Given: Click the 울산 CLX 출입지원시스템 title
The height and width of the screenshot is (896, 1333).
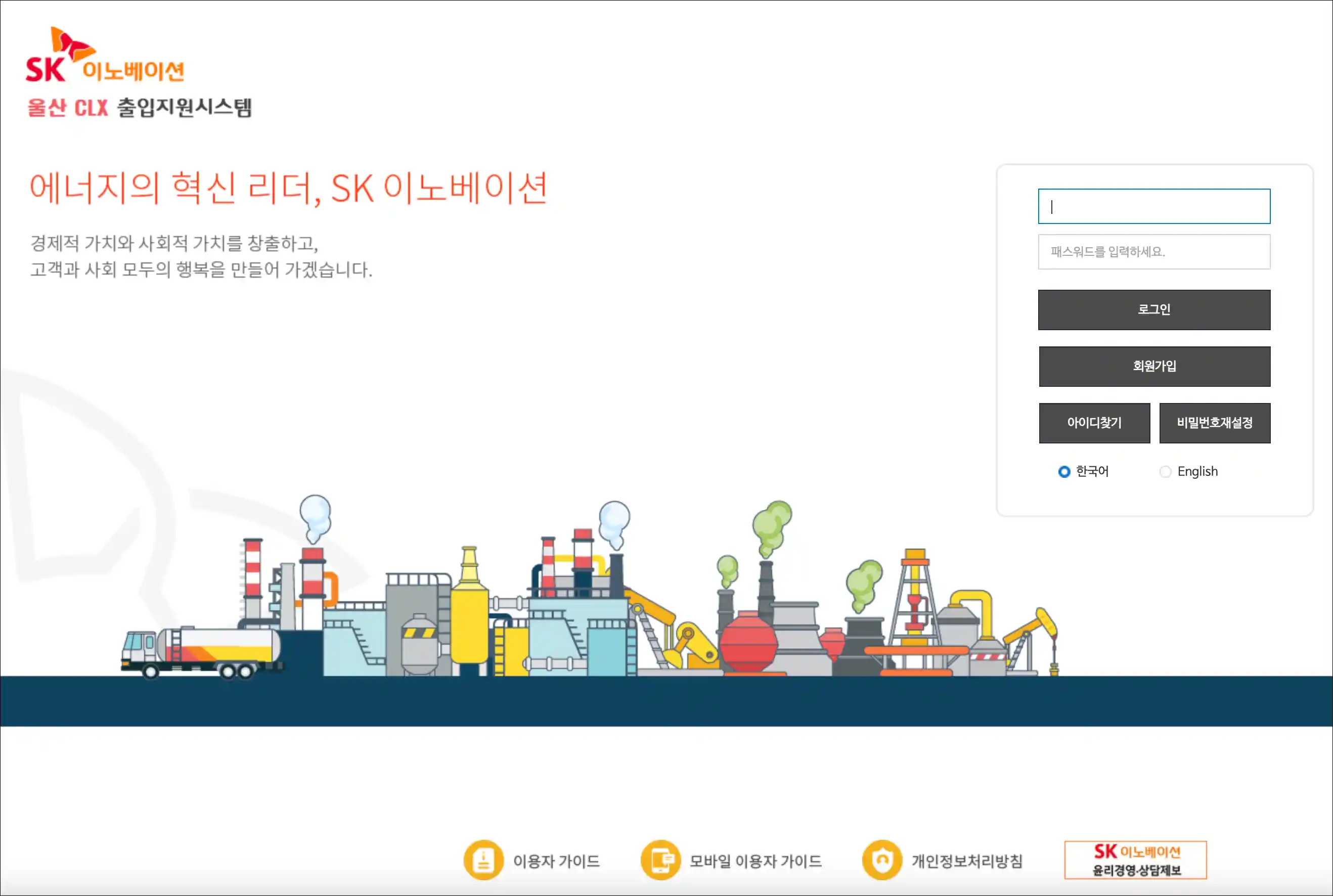Looking at the screenshot, I should pyautogui.click(x=140, y=107).
